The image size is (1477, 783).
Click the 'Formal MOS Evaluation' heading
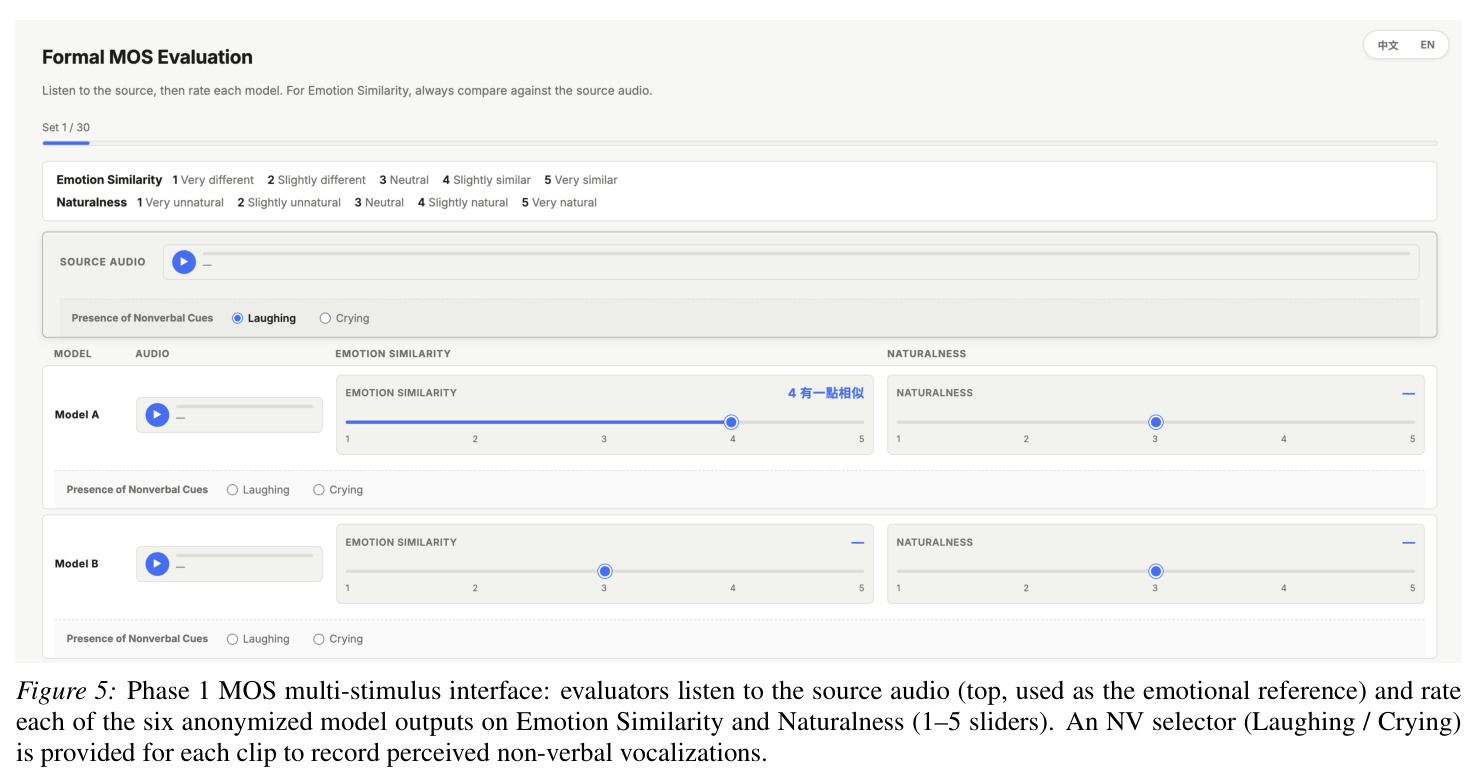tap(147, 57)
